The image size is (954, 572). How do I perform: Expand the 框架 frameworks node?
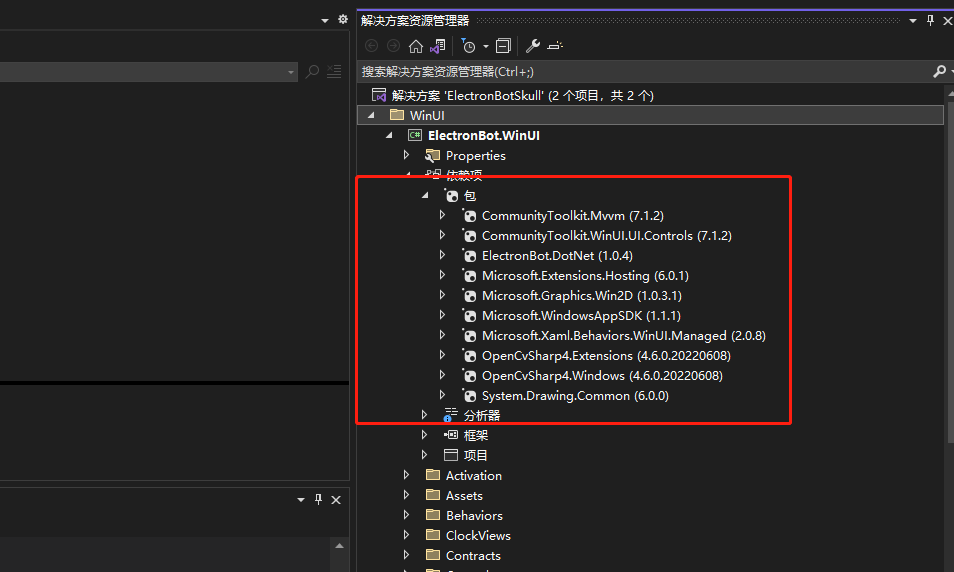[x=425, y=435]
